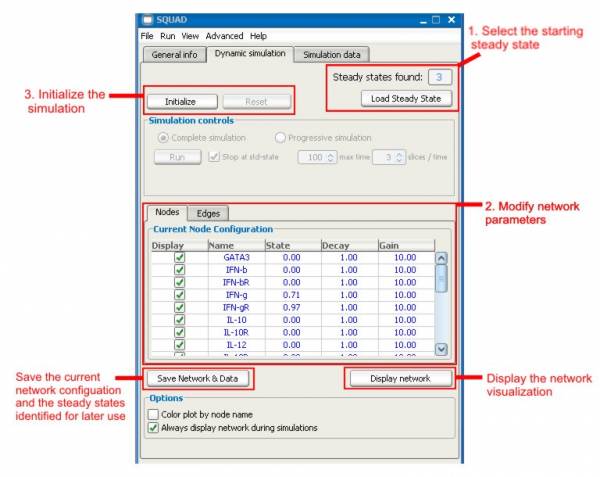Screen dimensions: 600x477
Task: Click Load Steady State button
Action: click(406, 99)
